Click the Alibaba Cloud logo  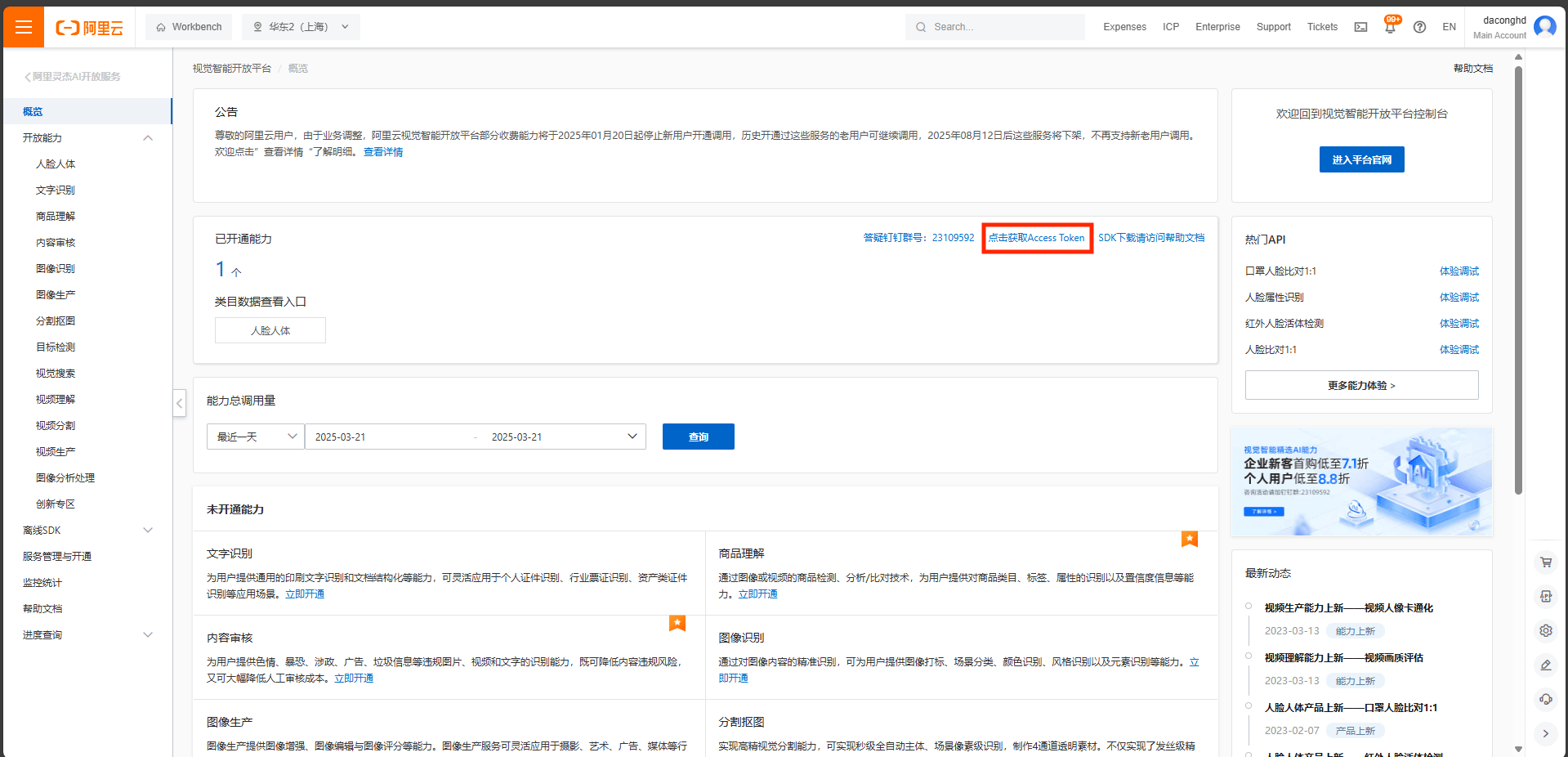point(90,26)
